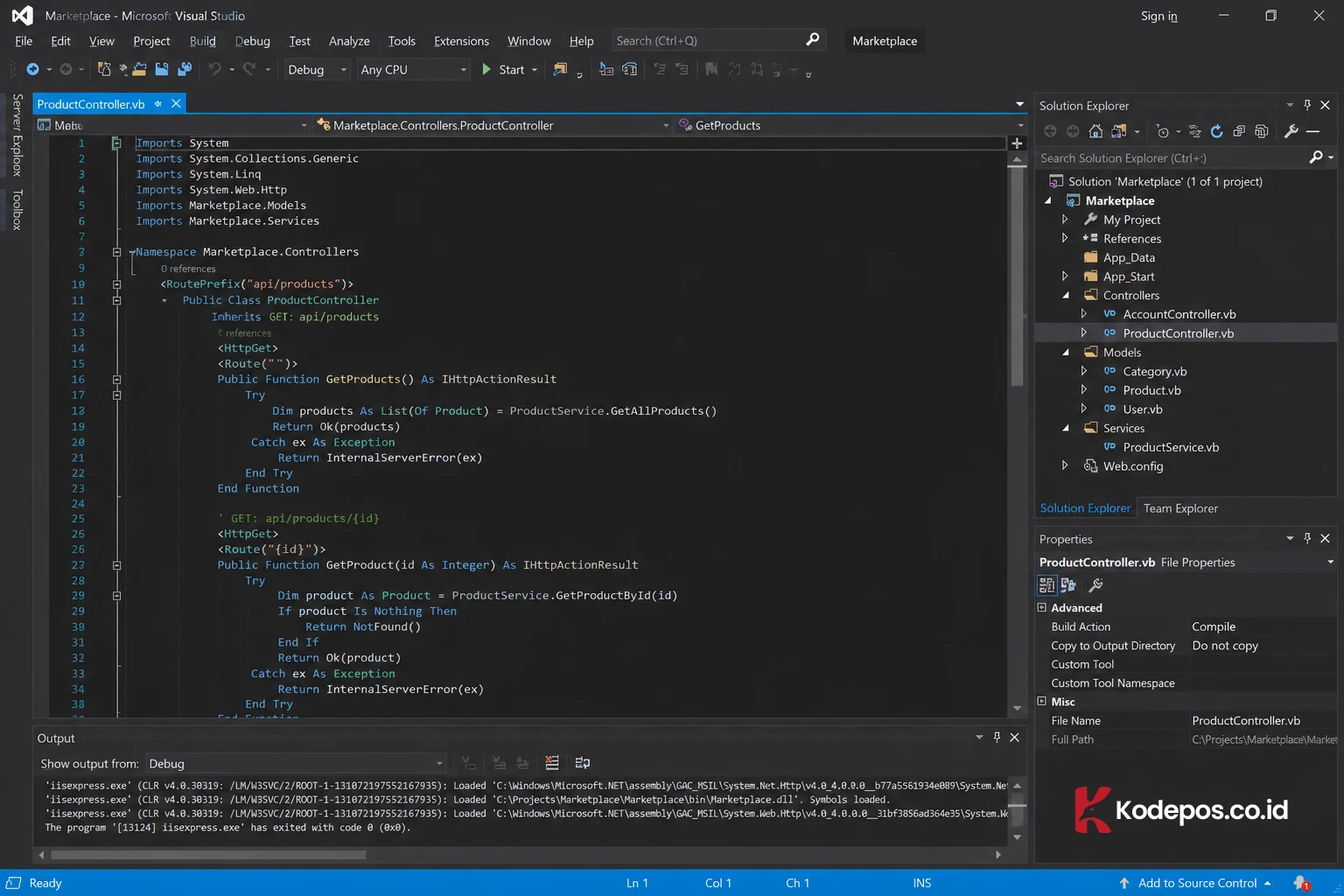
Task: Click the Collapse All icon in Solution Explorer
Action: click(x=1239, y=131)
